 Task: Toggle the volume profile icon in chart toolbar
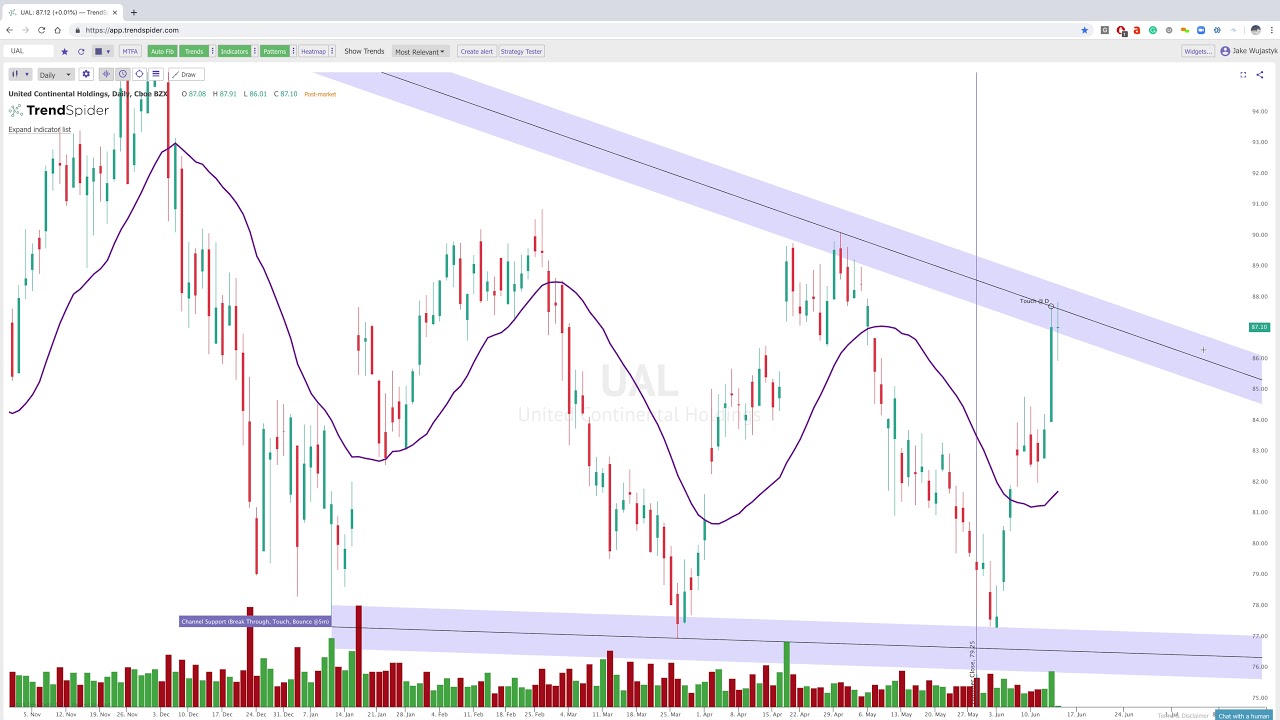pyautogui.click(x=106, y=74)
